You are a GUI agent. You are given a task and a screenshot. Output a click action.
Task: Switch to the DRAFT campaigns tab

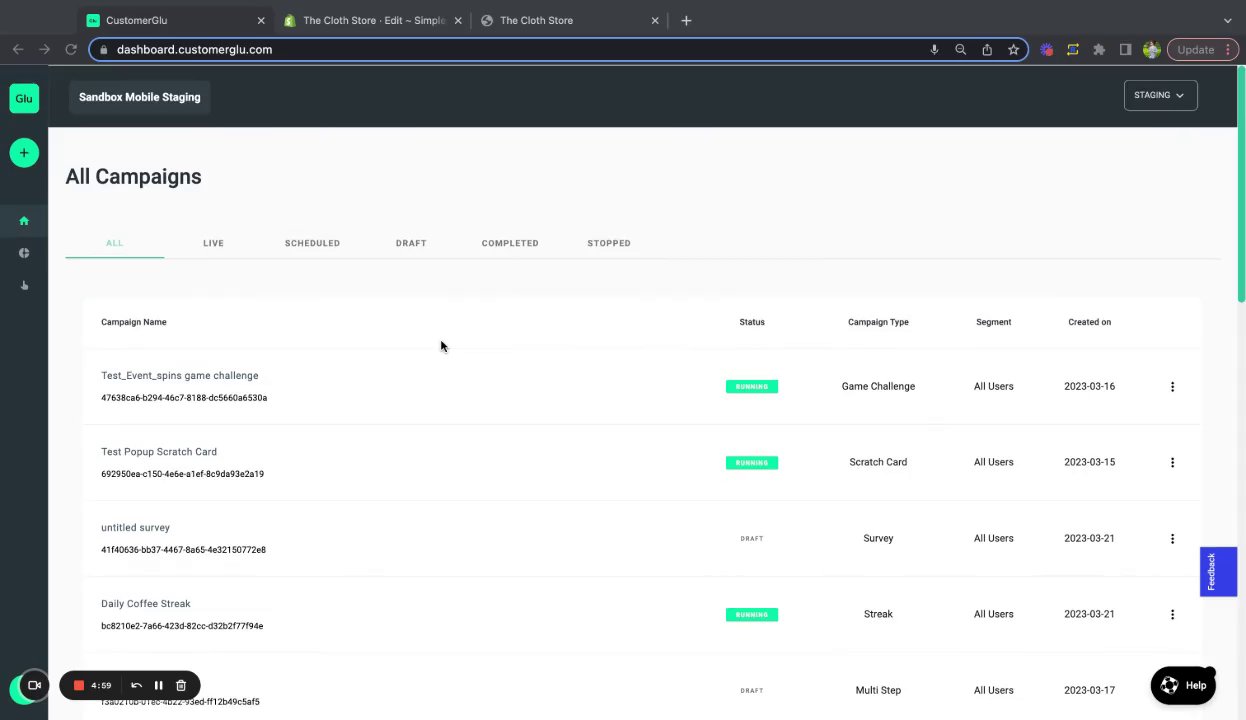click(411, 243)
